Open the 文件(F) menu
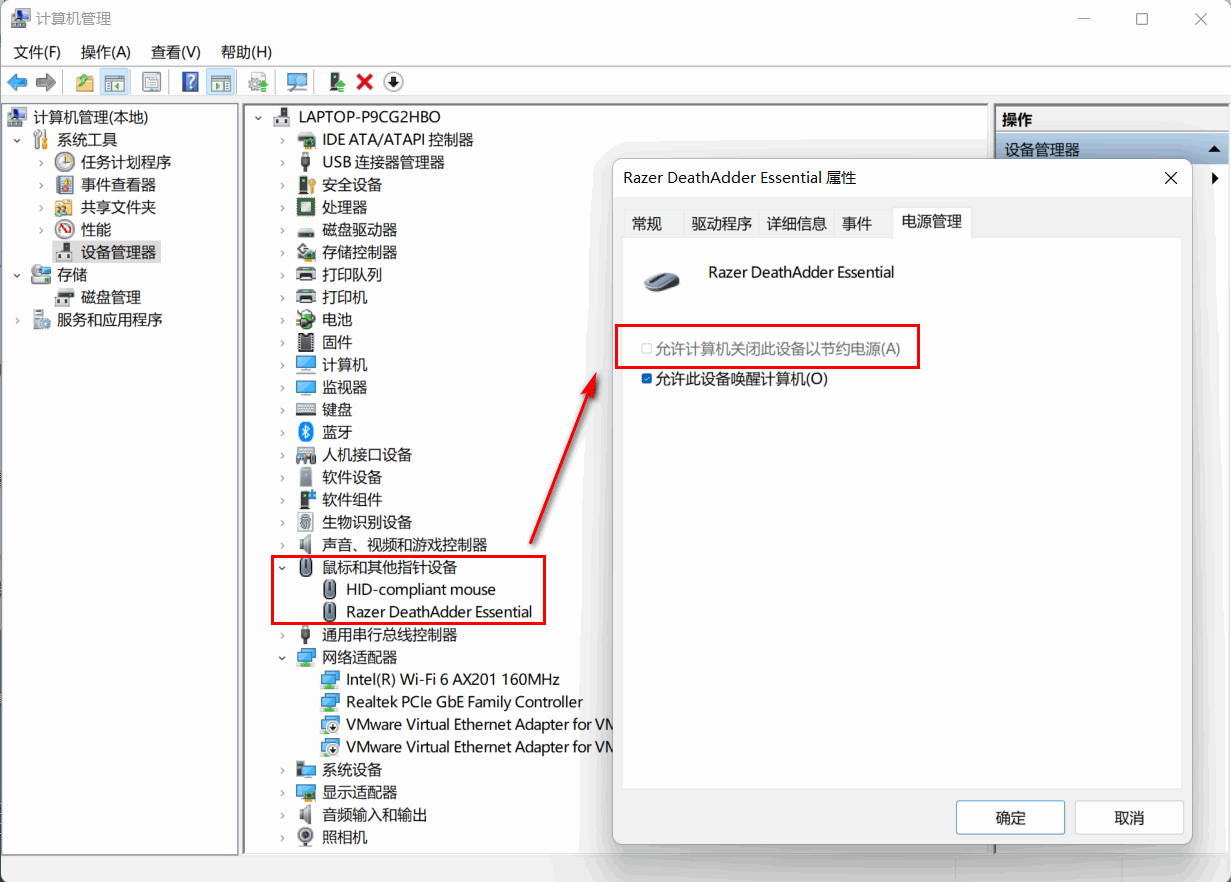The width and height of the screenshot is (1231, 882). coord(37,52)
